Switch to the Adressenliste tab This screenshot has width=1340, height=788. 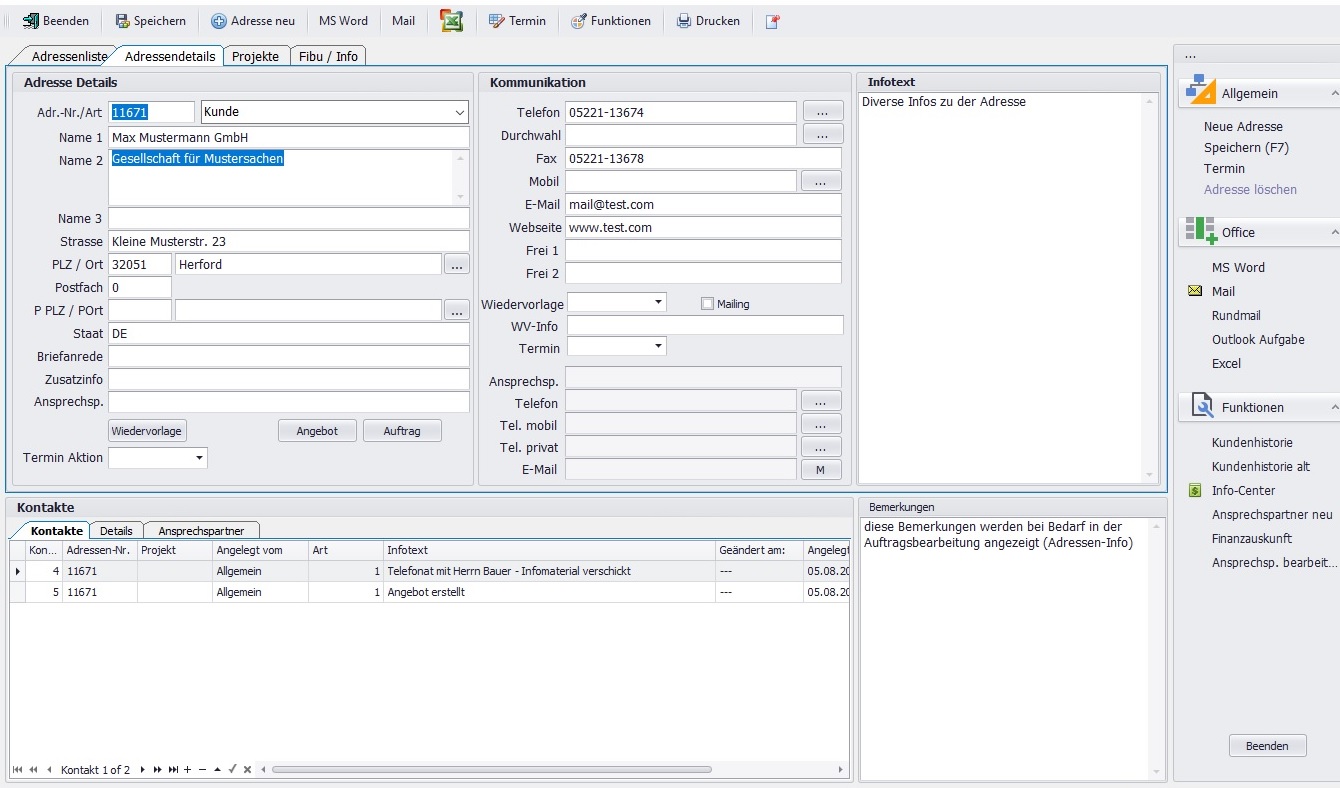coord(68,56)
